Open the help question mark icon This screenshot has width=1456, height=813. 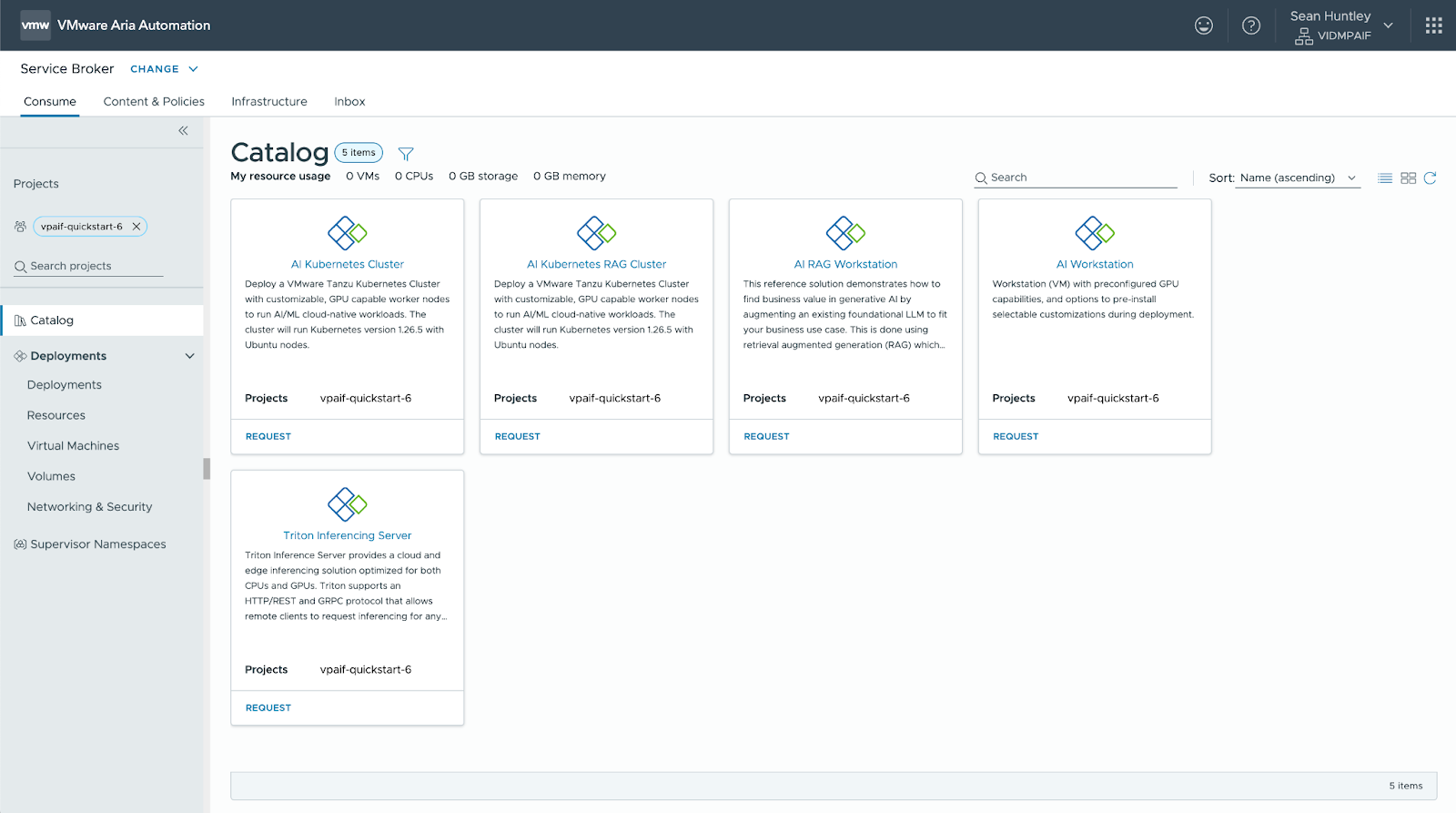pos(1251,25)
